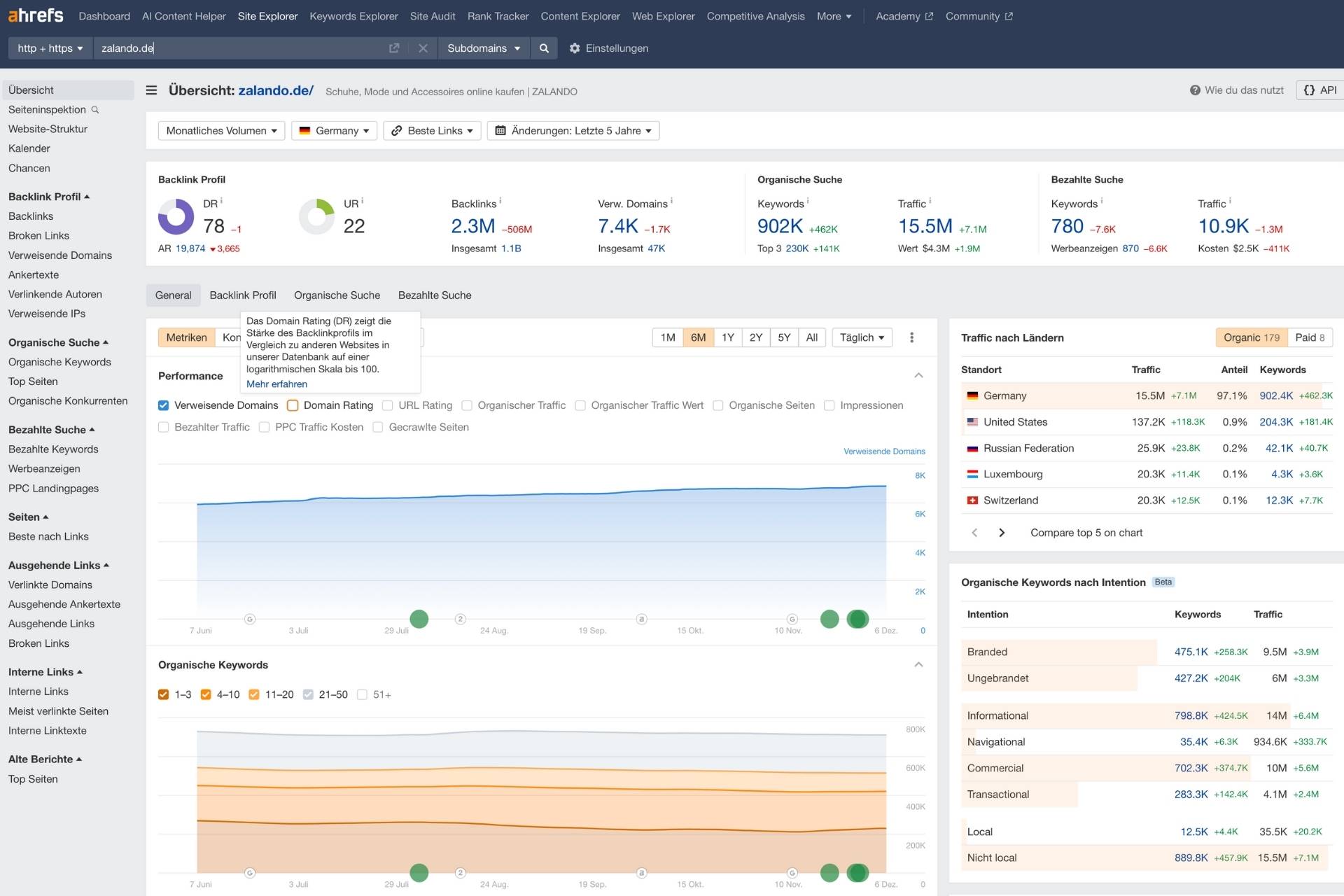This screenshot has width=1344, height=896.
Task: Enable URL Rating checkbox
Action: [x=388, y=405]
